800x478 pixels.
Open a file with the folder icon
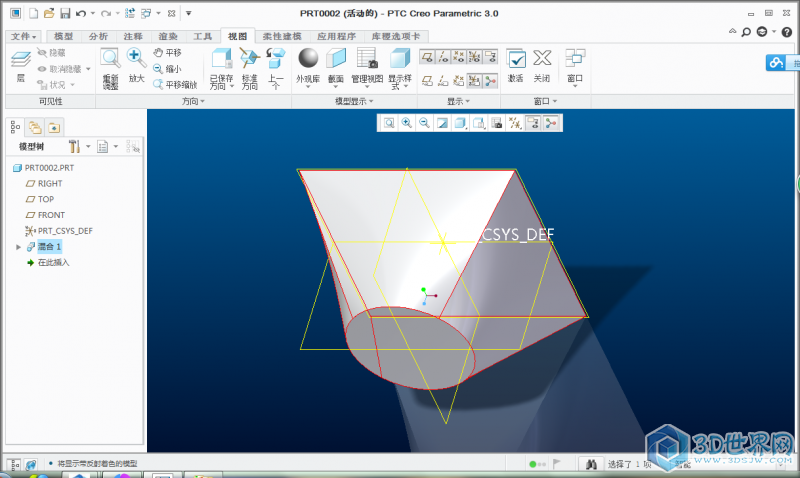pyautogui.click(x=49, y=13)
